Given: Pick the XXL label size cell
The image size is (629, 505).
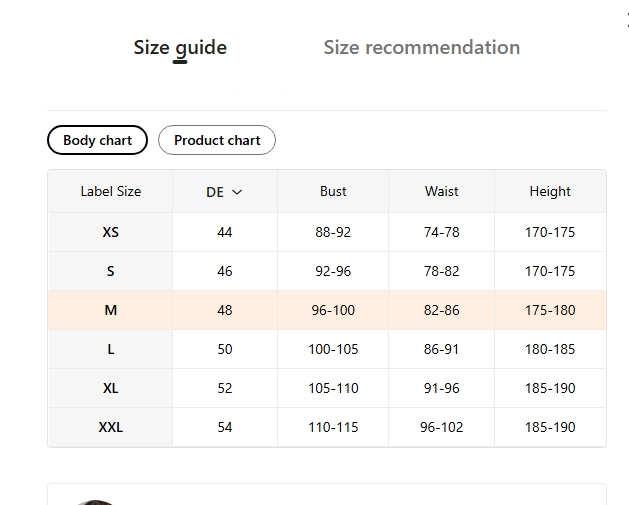Looking at the screenshot, I should point(110,427).
